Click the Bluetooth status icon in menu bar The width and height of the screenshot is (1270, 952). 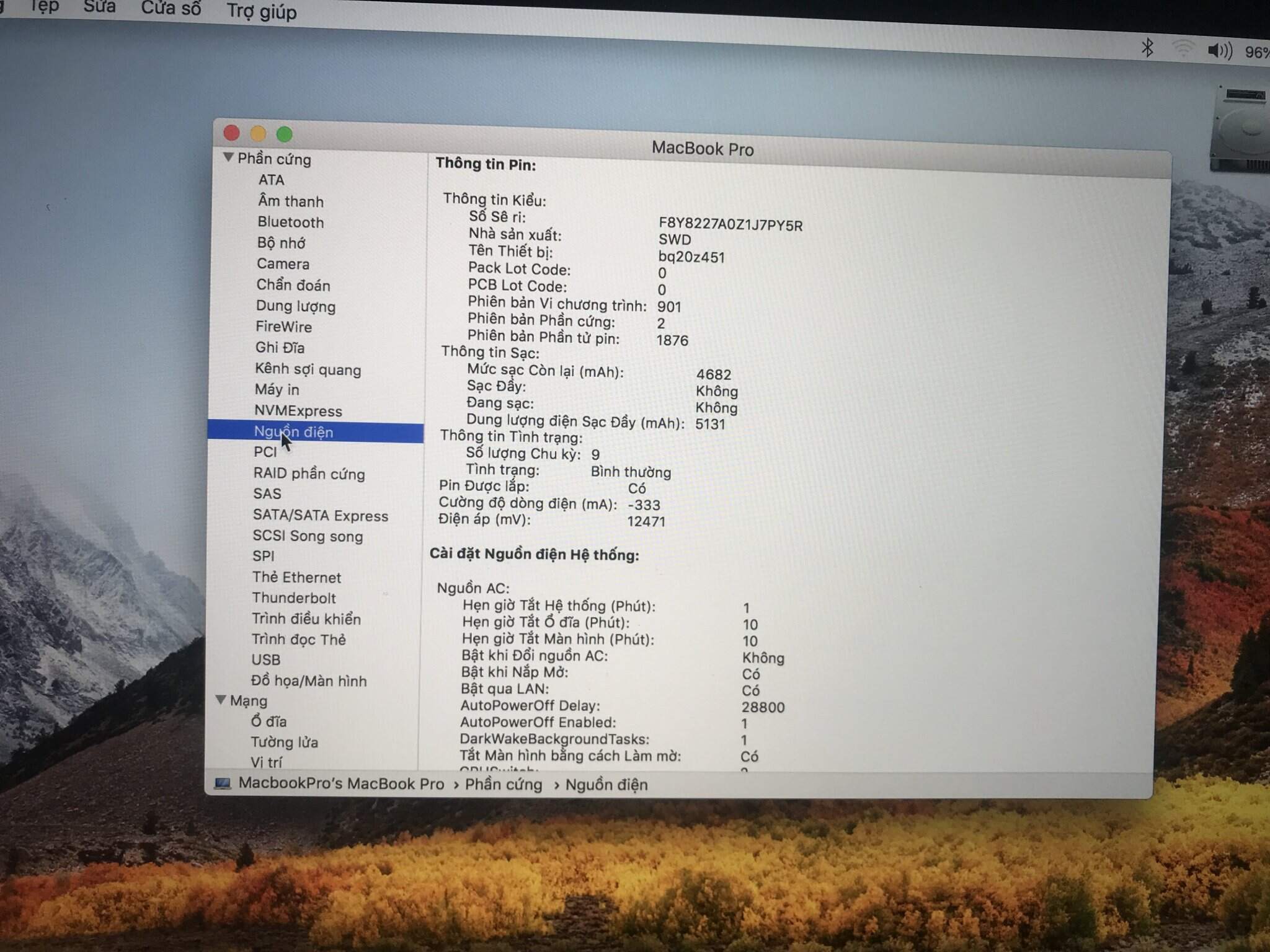1147,47
